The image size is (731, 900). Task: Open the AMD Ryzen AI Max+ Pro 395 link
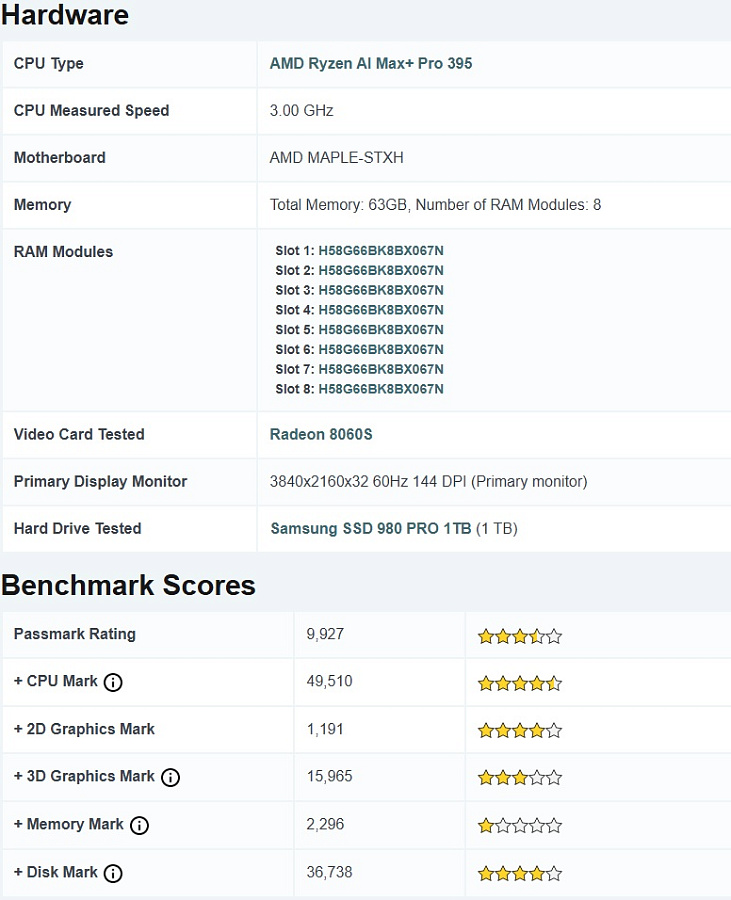(371, 63)
